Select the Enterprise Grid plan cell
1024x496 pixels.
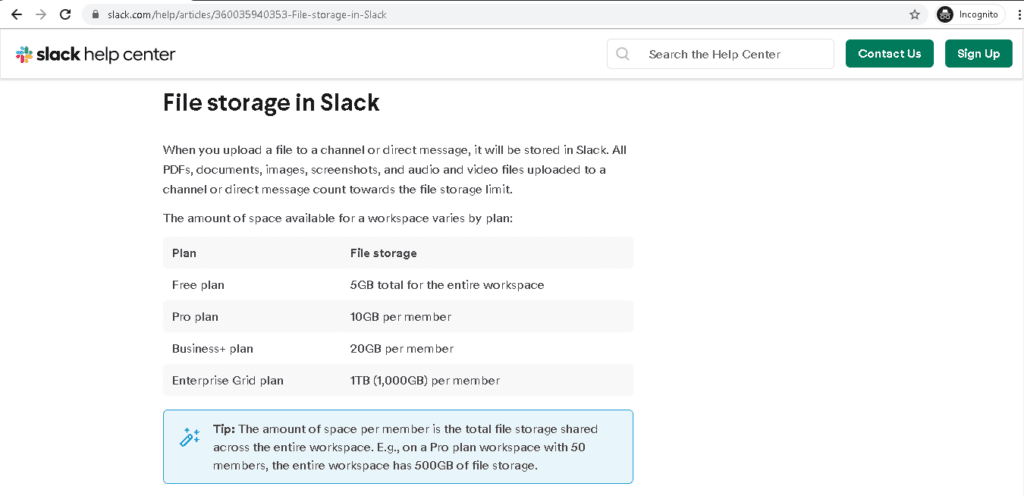pos(228,380)
